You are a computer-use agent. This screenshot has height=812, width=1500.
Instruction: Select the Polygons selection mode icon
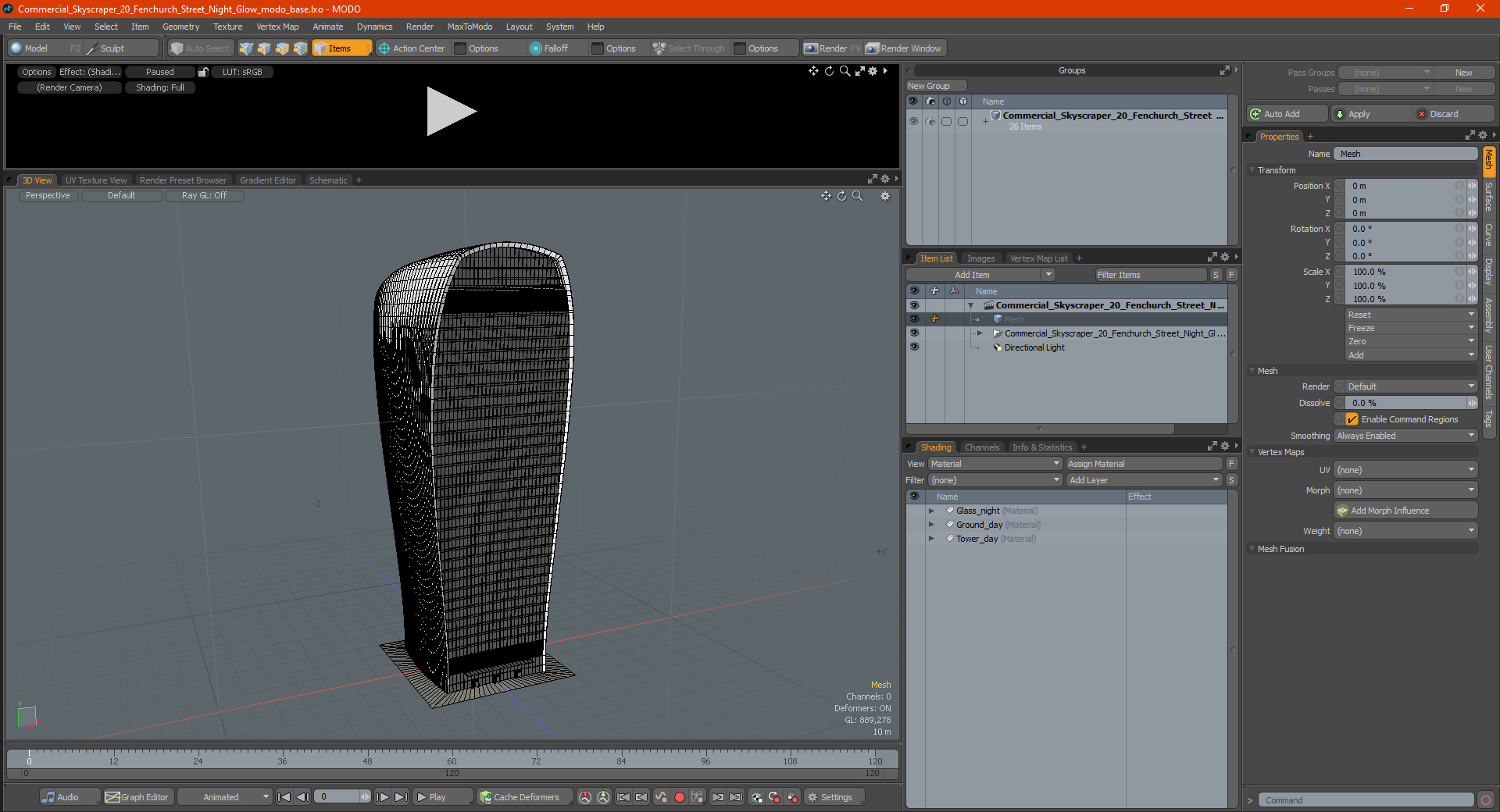pos(282,48)
